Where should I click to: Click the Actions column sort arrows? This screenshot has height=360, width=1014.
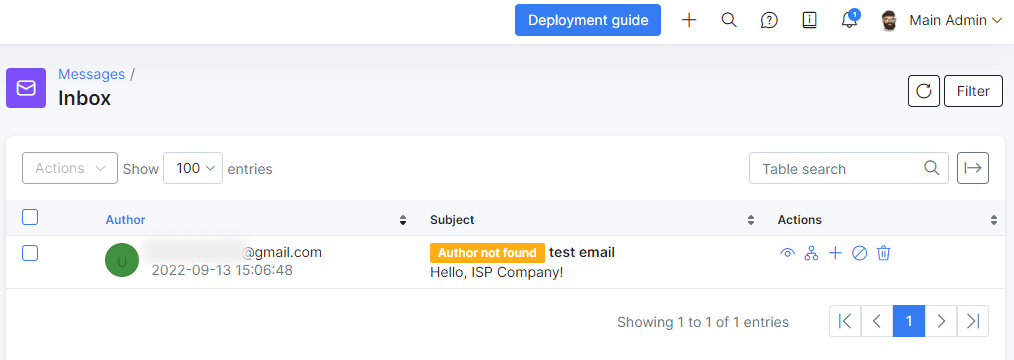pyautogui.click(x=994, y=220)
